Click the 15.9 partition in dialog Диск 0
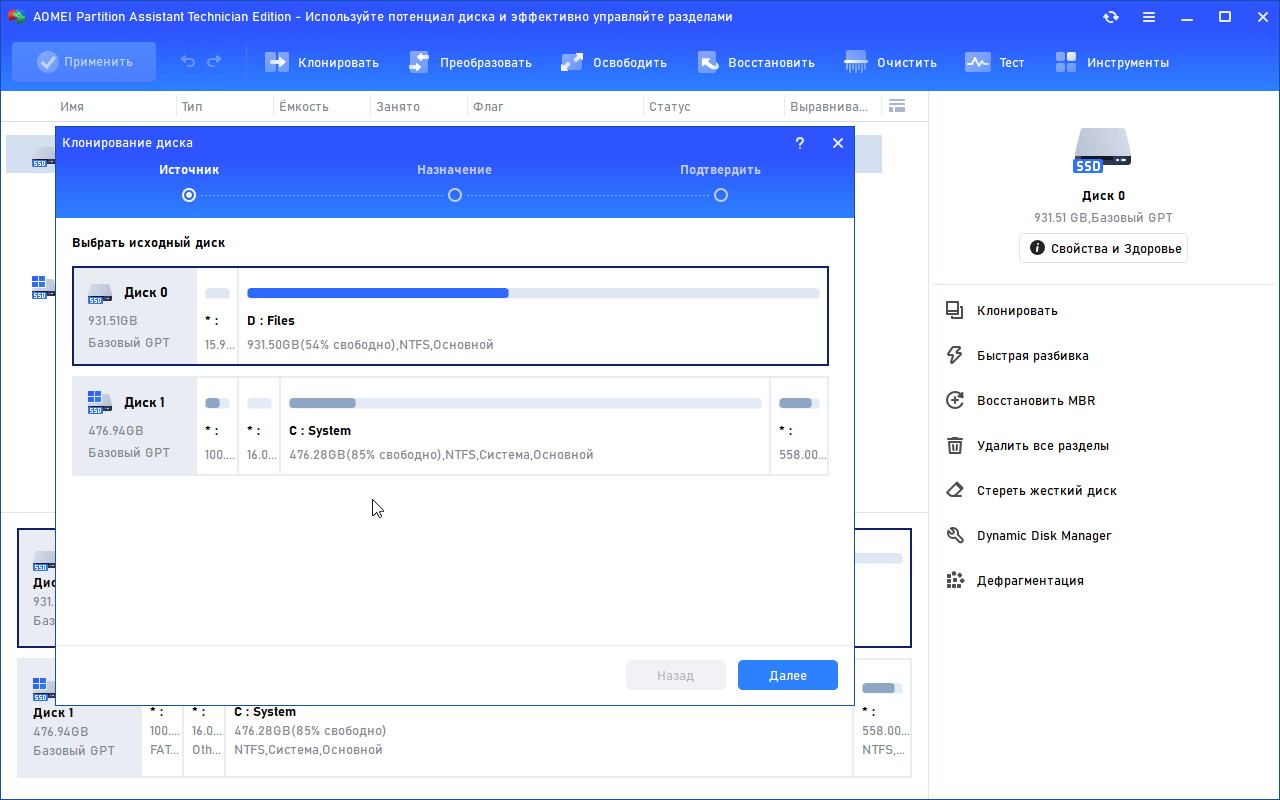Image resolution: width=1280 pixels, height=800 pixels. tap(217, 316)
